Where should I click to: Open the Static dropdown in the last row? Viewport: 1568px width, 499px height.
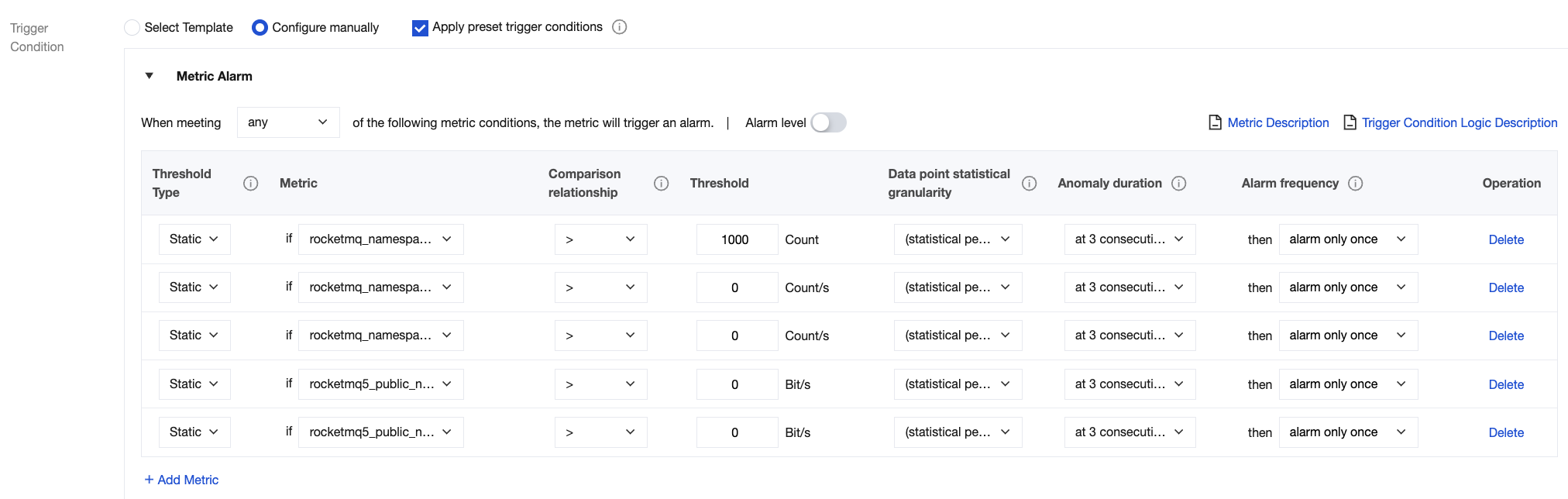coord(194,432)
